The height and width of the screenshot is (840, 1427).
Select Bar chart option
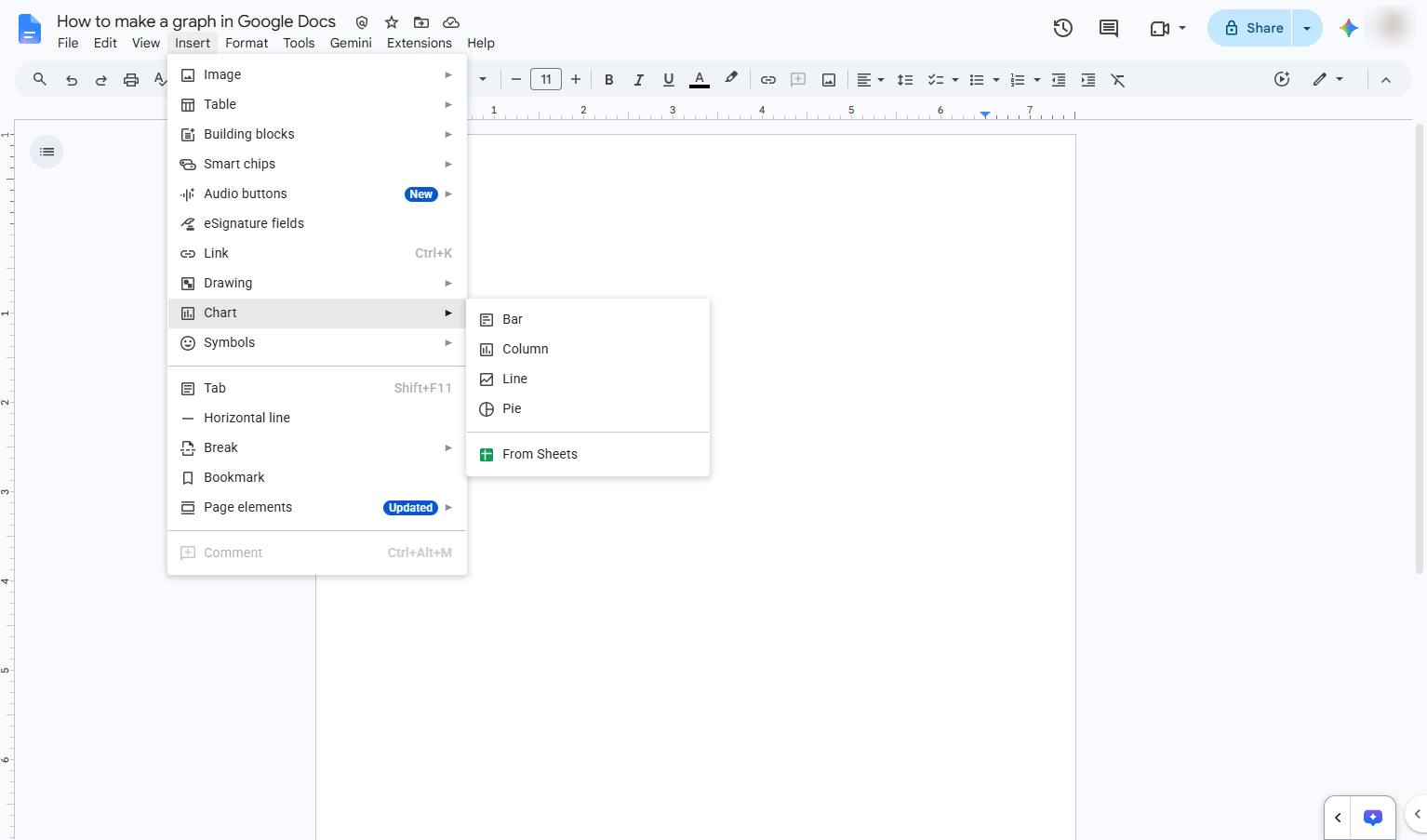(588, 319)
